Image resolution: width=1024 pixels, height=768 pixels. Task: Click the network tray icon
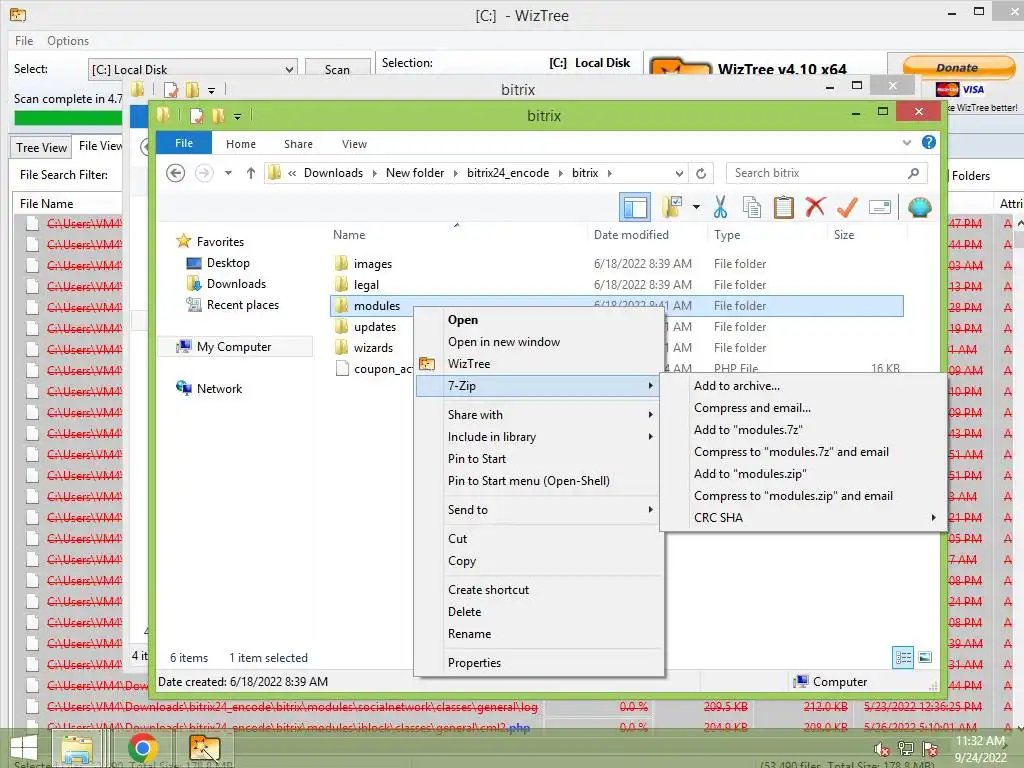[x=906, y=749]
